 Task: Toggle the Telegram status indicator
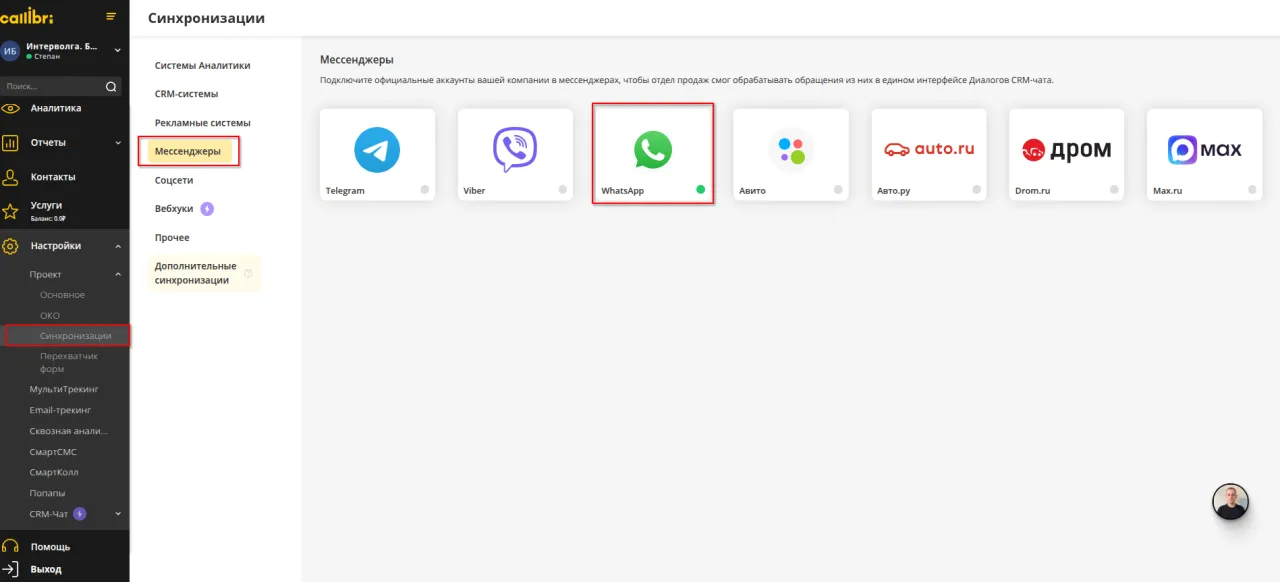(424, 189)
